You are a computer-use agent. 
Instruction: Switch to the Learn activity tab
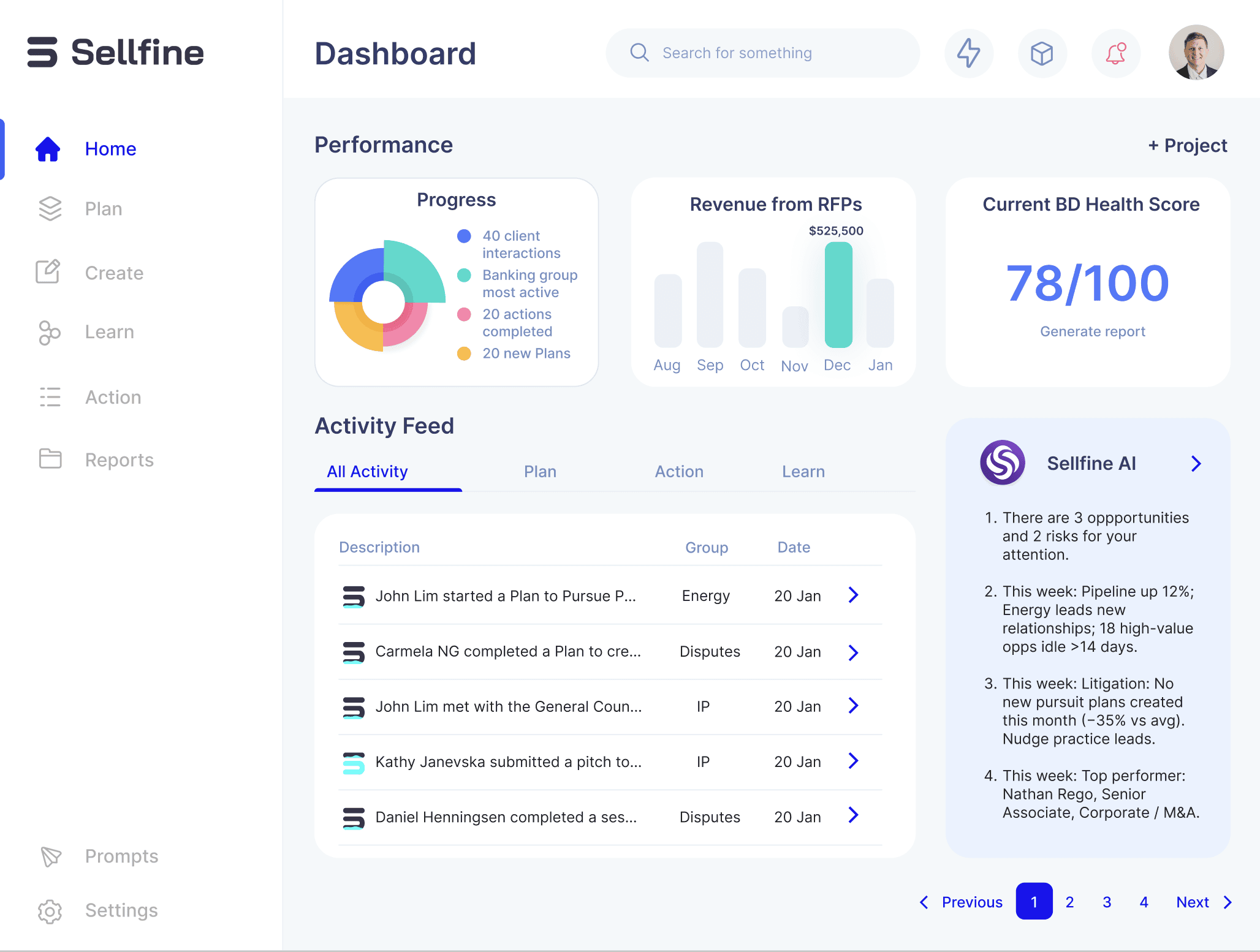point(803,472)
